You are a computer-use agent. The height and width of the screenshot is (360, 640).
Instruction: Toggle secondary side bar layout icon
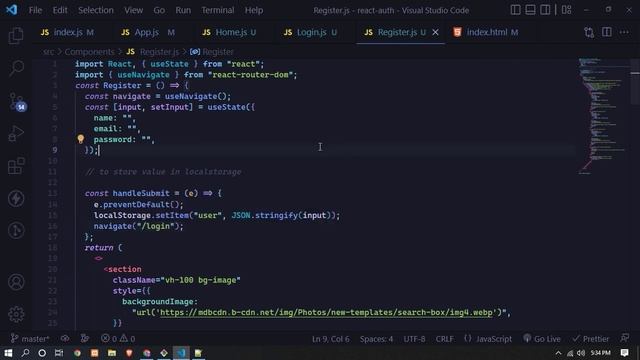(x=545, y=10)
